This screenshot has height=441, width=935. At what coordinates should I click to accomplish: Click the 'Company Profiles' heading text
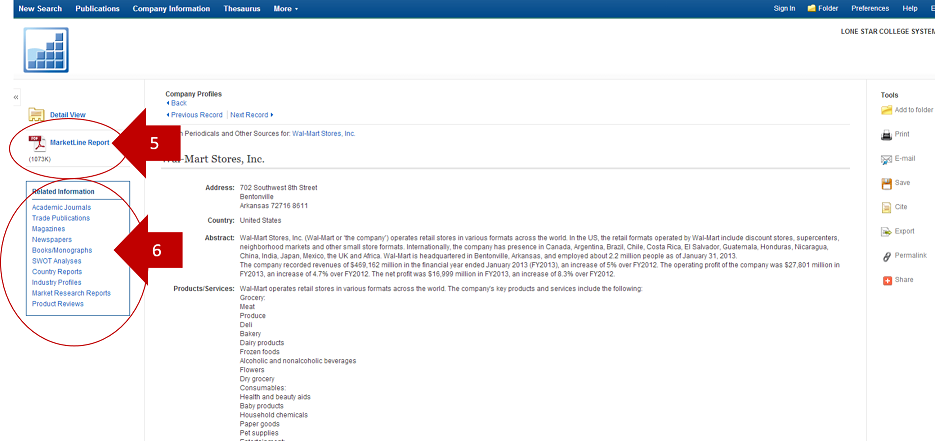pyautogui.click(x=193, y=94)
